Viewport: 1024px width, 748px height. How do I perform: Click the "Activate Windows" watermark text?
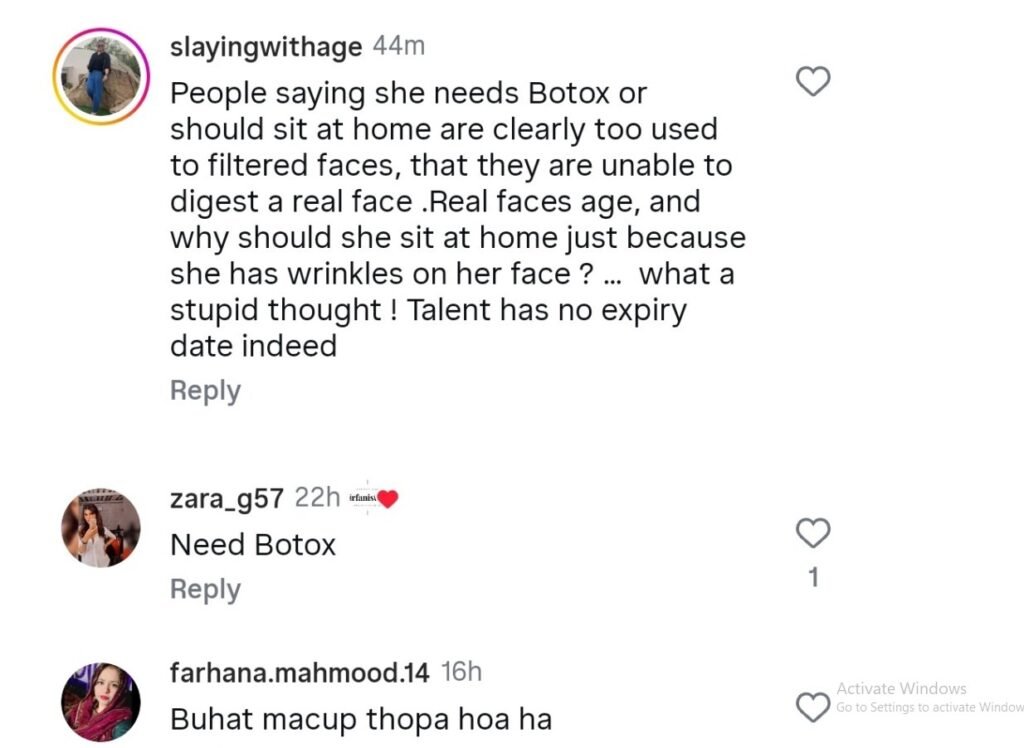pyautogui.click(x=901, y=689)
